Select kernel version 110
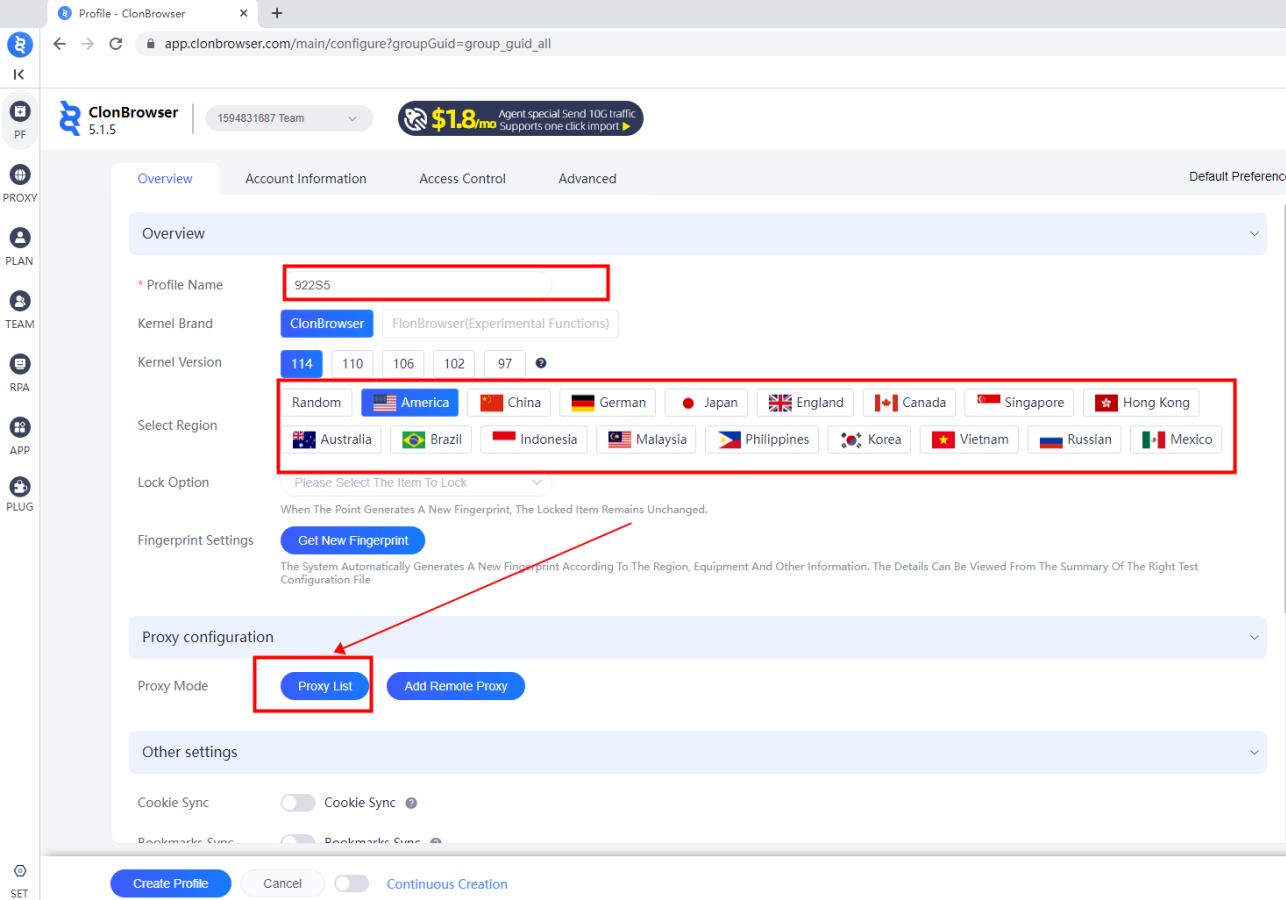Screen dimensions: 1286x900 (x=352, y=363)
